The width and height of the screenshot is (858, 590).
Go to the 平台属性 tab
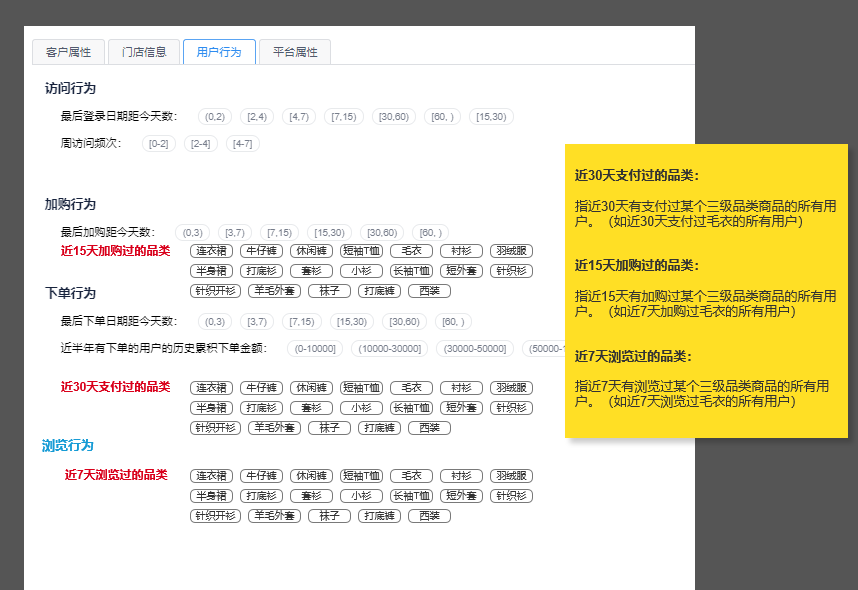pos(295,52)
